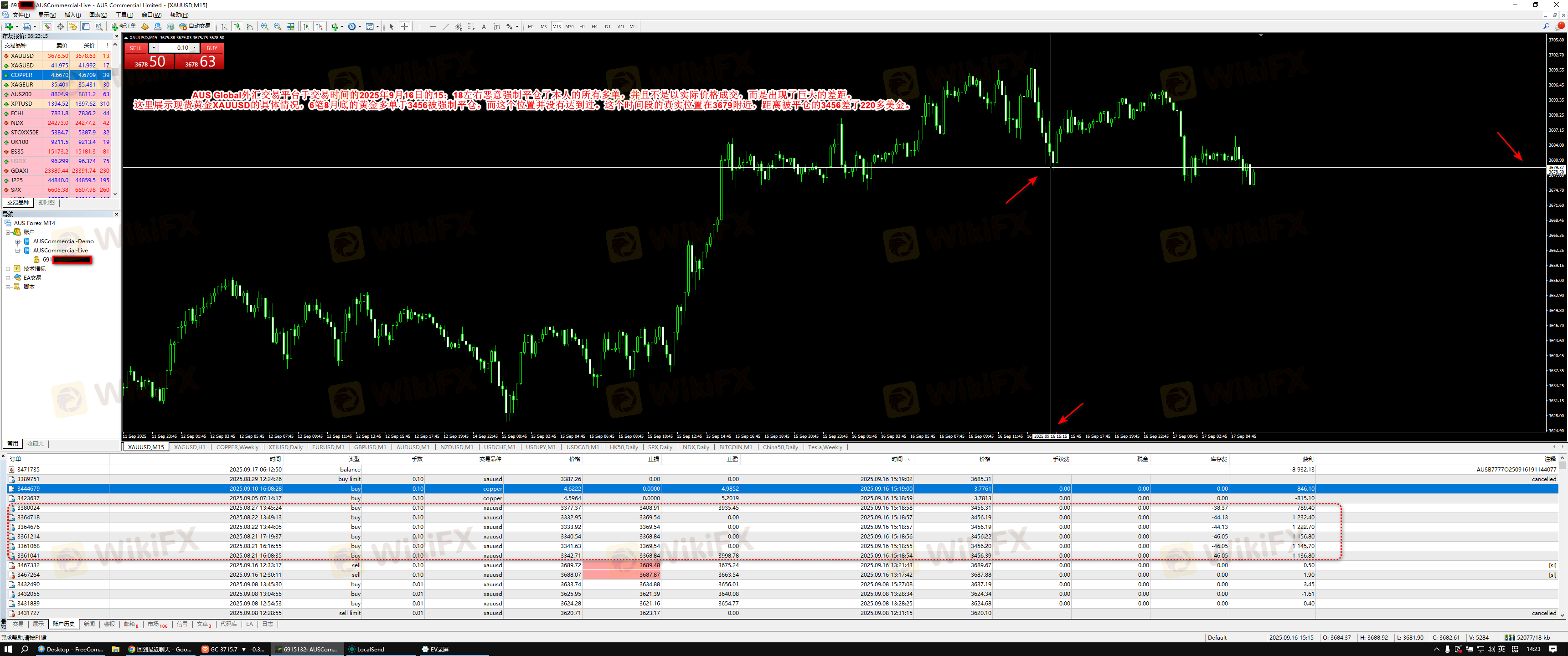This screenshot has height=656, width=1568.
Task: Select the candlestick chart type icon
Action: [x=237, y=26]
